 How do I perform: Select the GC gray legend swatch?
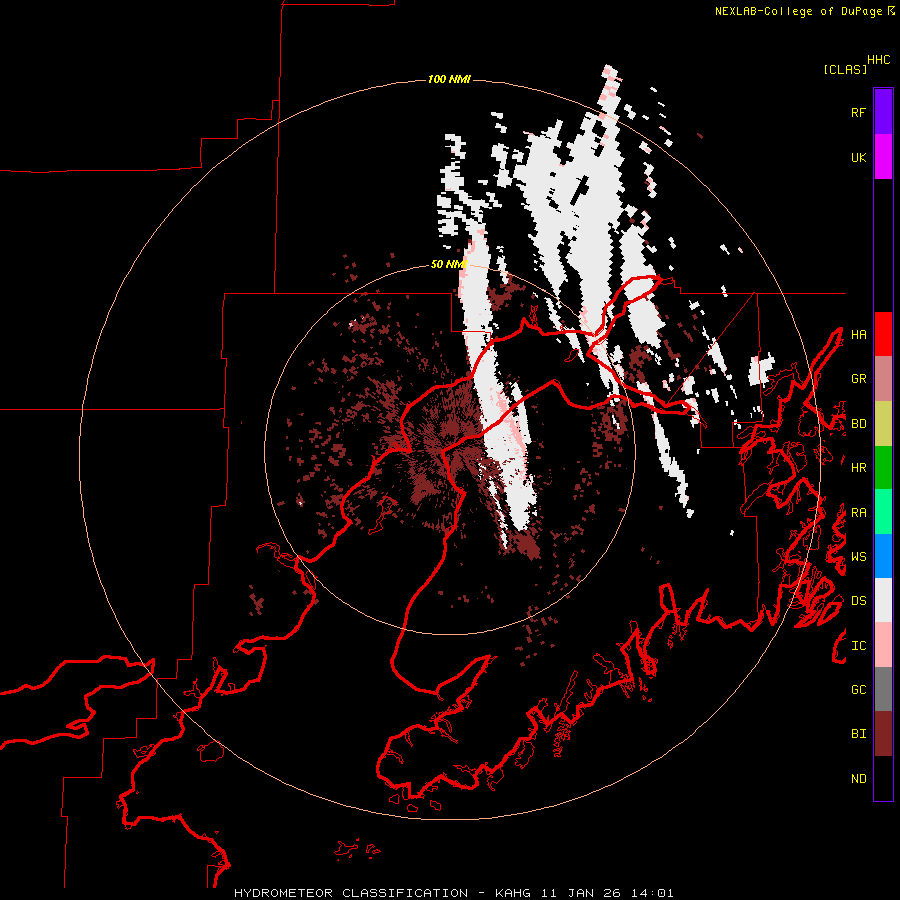pyautogui.click(x=883, y=689)
